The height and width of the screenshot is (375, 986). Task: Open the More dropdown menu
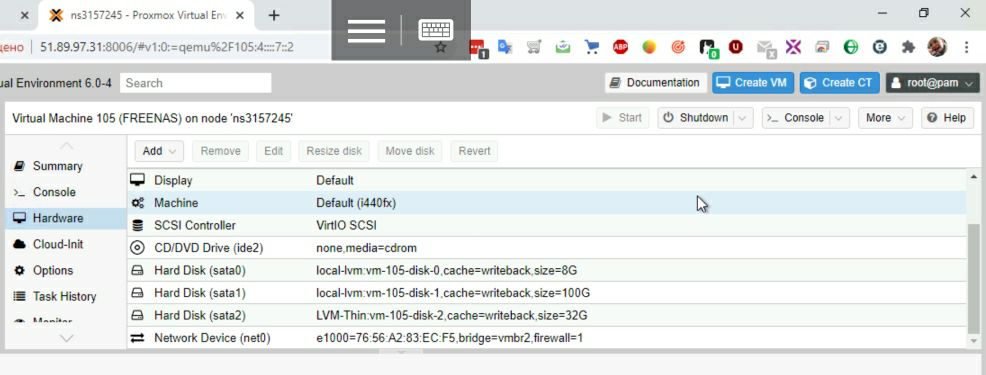pos(885,118)
